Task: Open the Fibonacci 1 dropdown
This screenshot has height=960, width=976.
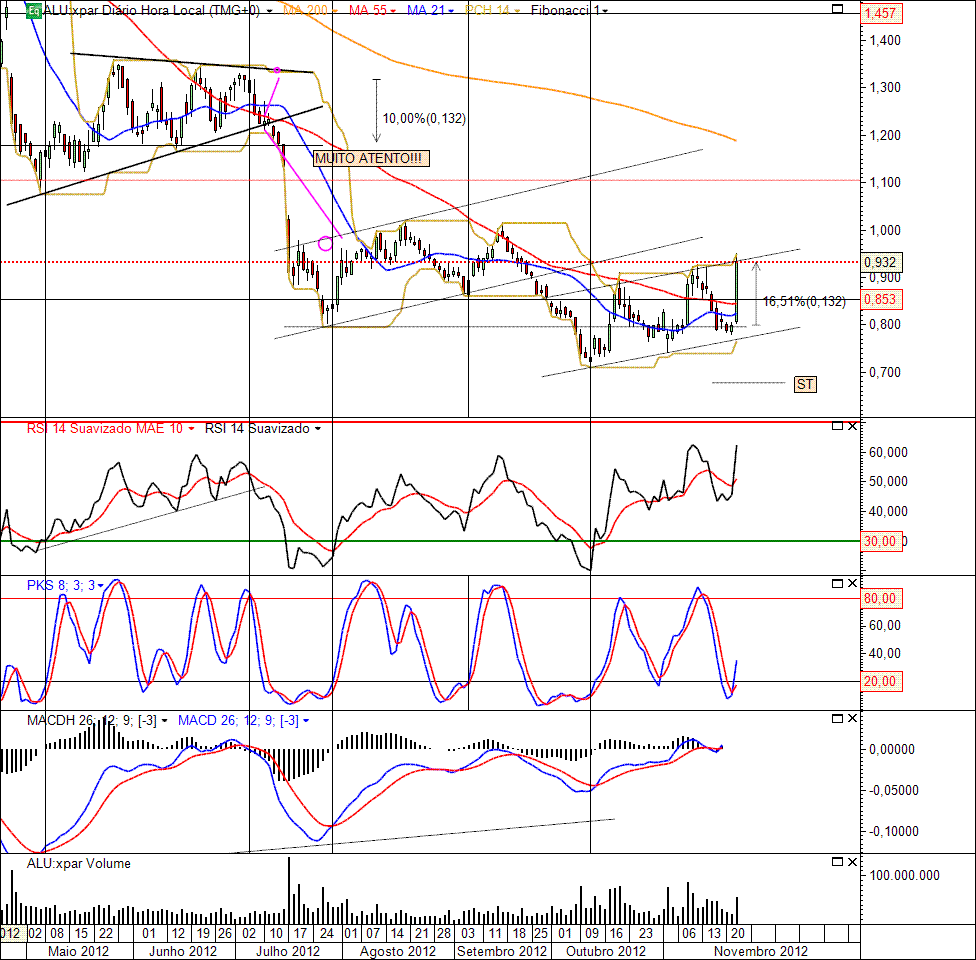Action: [x=605, y=11]
